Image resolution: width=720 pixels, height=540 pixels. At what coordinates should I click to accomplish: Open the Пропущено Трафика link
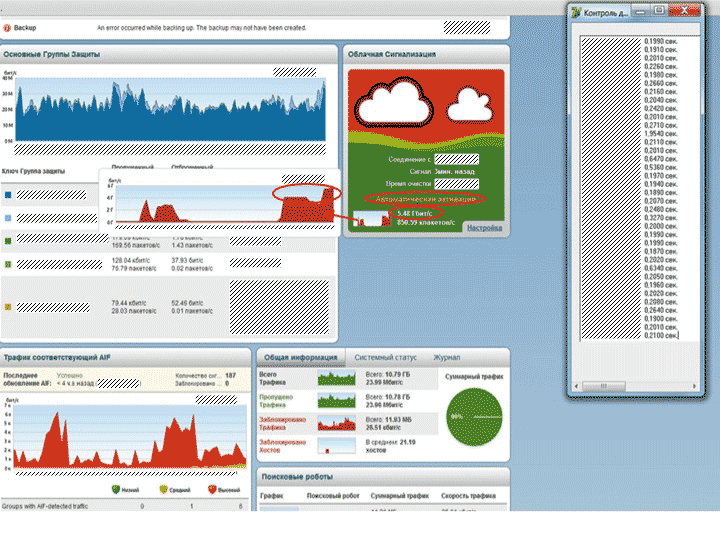click(x=276, y=401)
